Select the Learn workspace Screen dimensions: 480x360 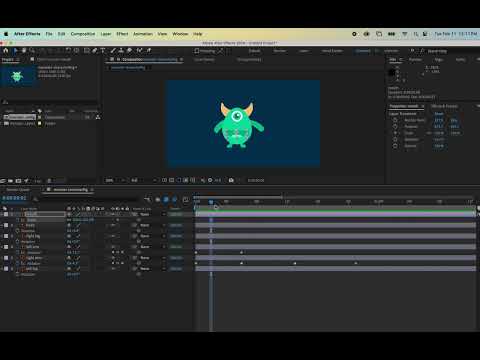tap(304, 51)
